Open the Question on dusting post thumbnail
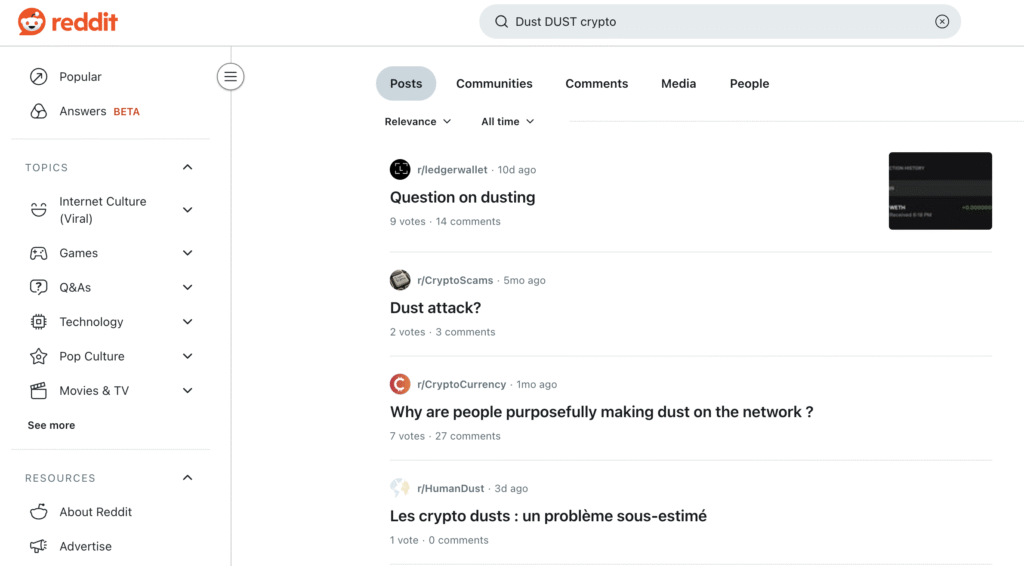Viewport: 1024px width, 566px height. pos(940,191)
